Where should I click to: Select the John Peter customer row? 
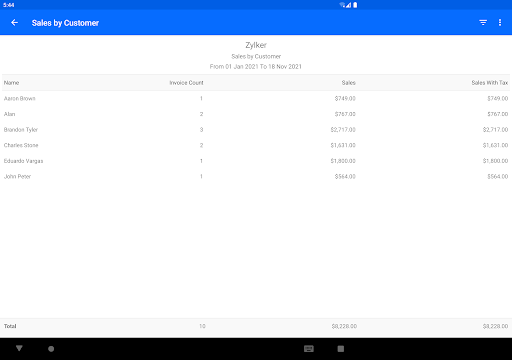(x=256, y=177)
